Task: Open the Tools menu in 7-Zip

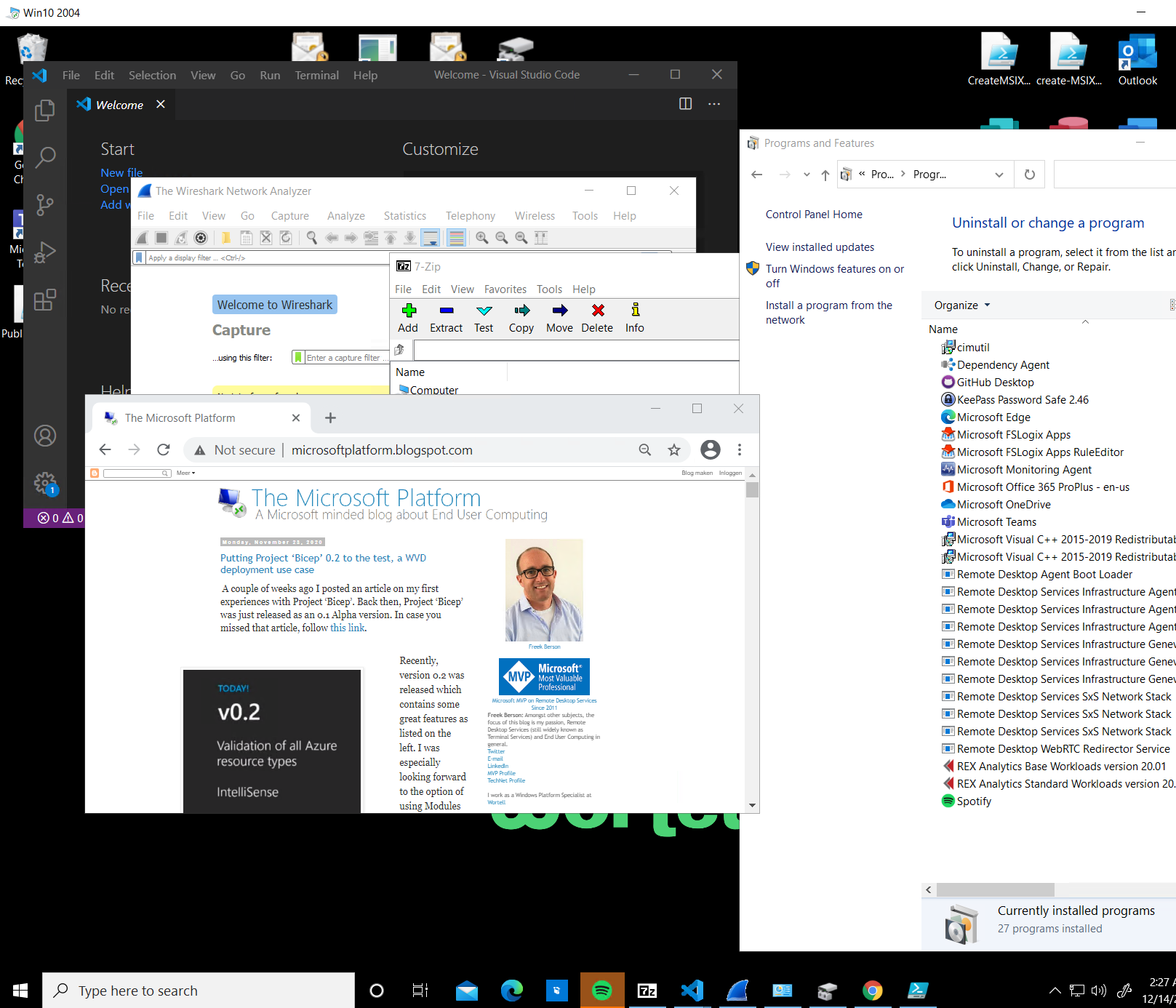Action: click(549, 289)
